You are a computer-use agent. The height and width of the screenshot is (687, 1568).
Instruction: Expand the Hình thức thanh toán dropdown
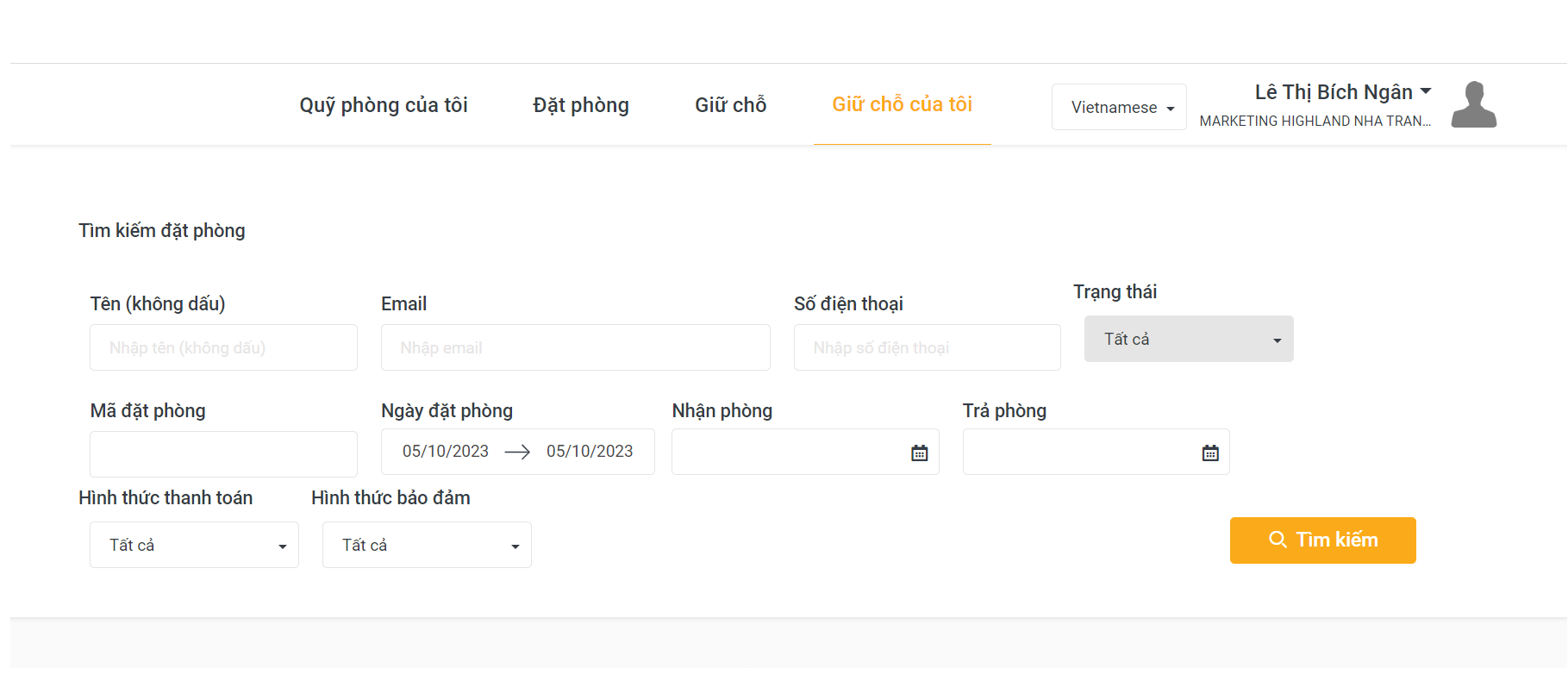pyautogui.click(x=194, y=545)
